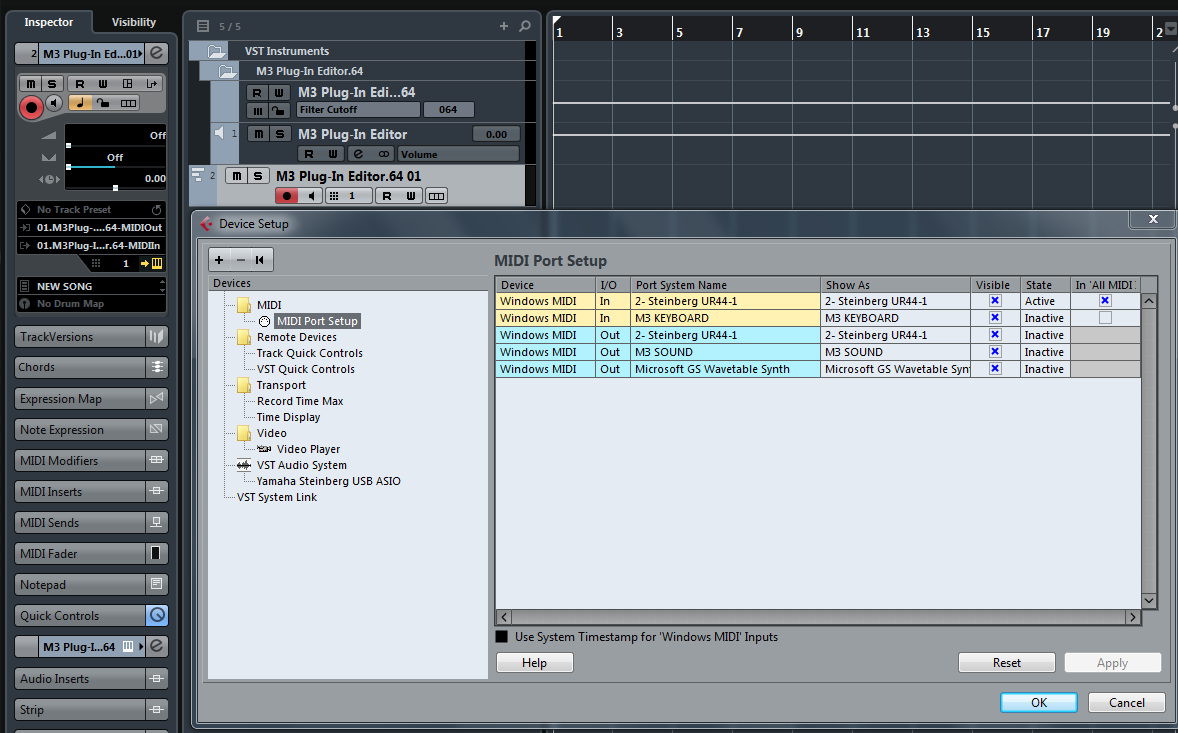This screenshot has height=733, width=1178.
Task: Click the red Record Enable button in the Inspector
Action: tap(31, 107)
